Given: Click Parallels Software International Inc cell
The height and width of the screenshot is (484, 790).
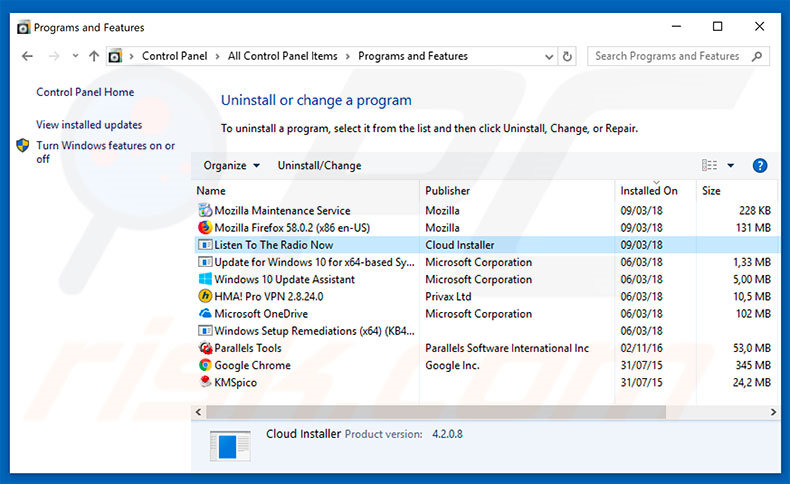Looking at the screenshot, I should click(507, 348).
